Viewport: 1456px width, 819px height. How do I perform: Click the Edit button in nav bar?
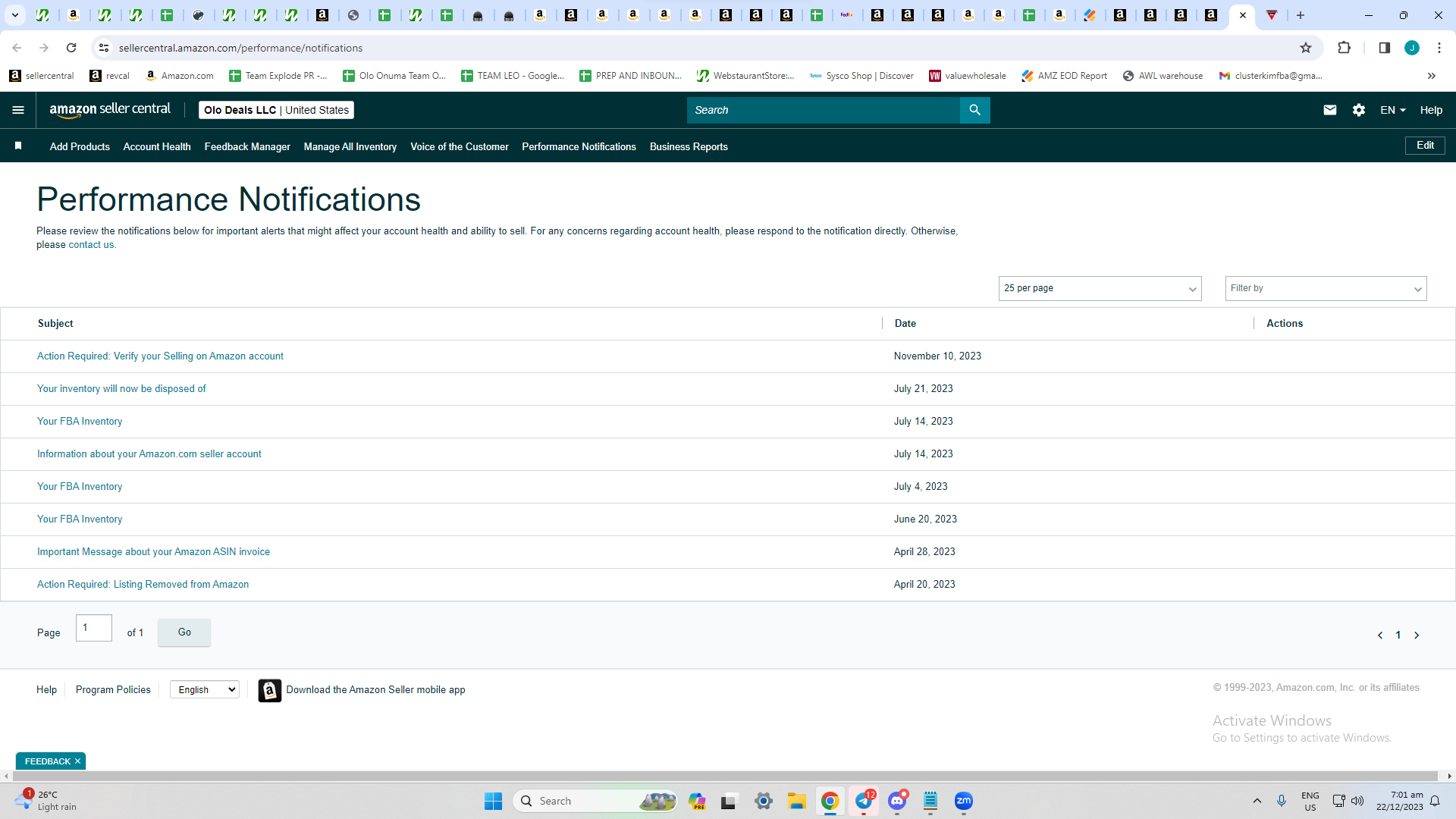tap(1425, 146)
